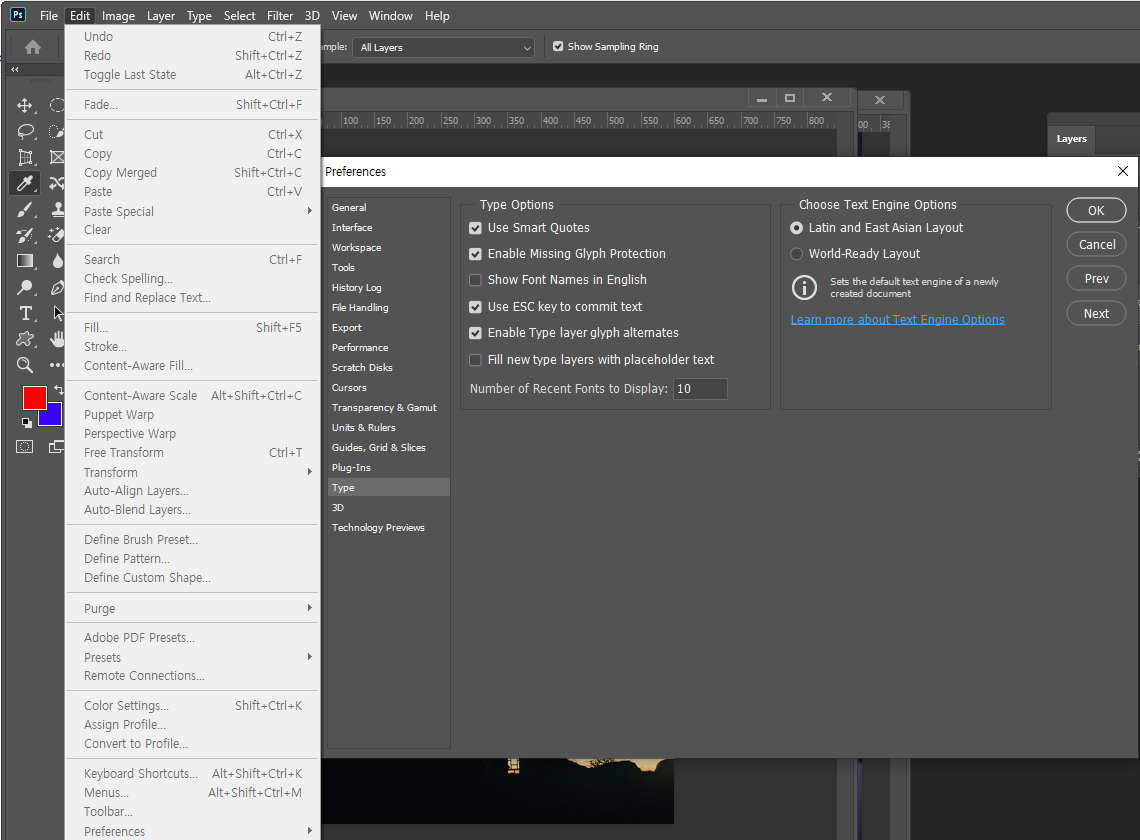Select Latin and East Asian Layout radio

pyautogui.click(x=797, y=228)
